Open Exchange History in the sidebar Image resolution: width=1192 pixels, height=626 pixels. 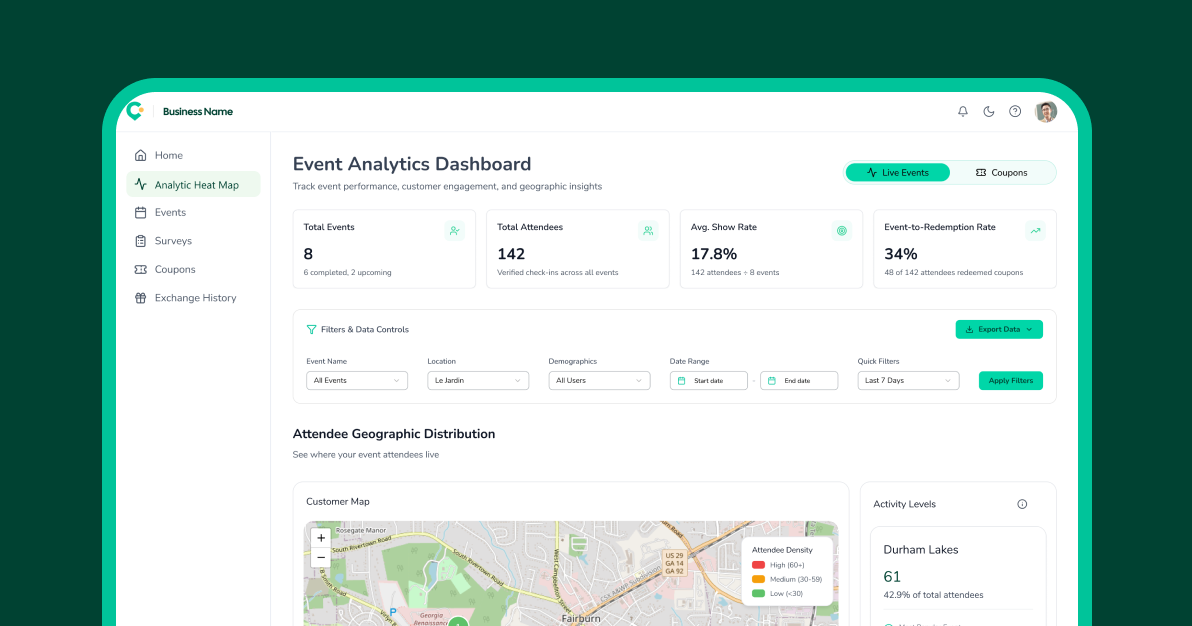click(x=193, y=297)
